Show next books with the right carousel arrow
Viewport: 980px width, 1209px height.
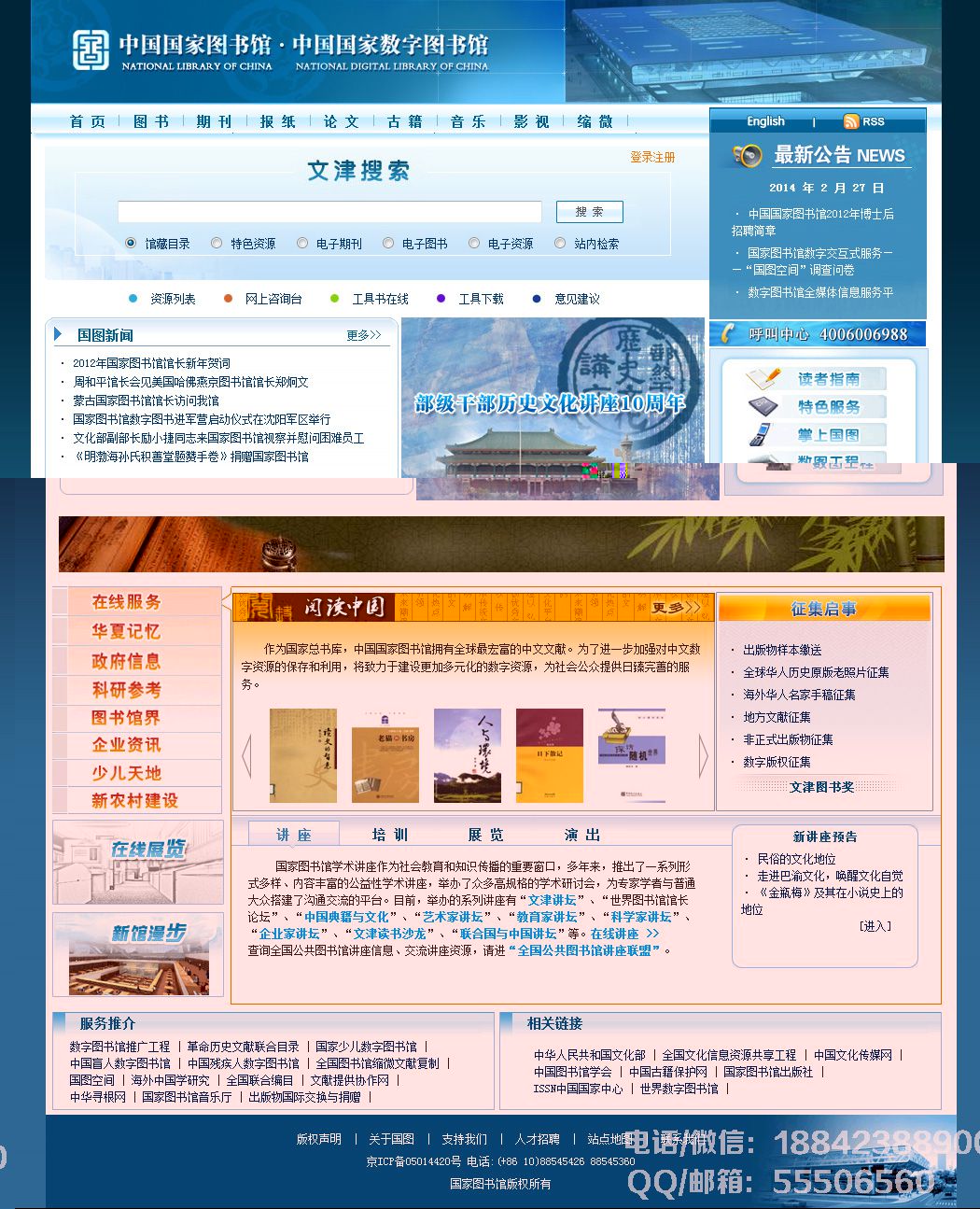(x=703, y=756)
